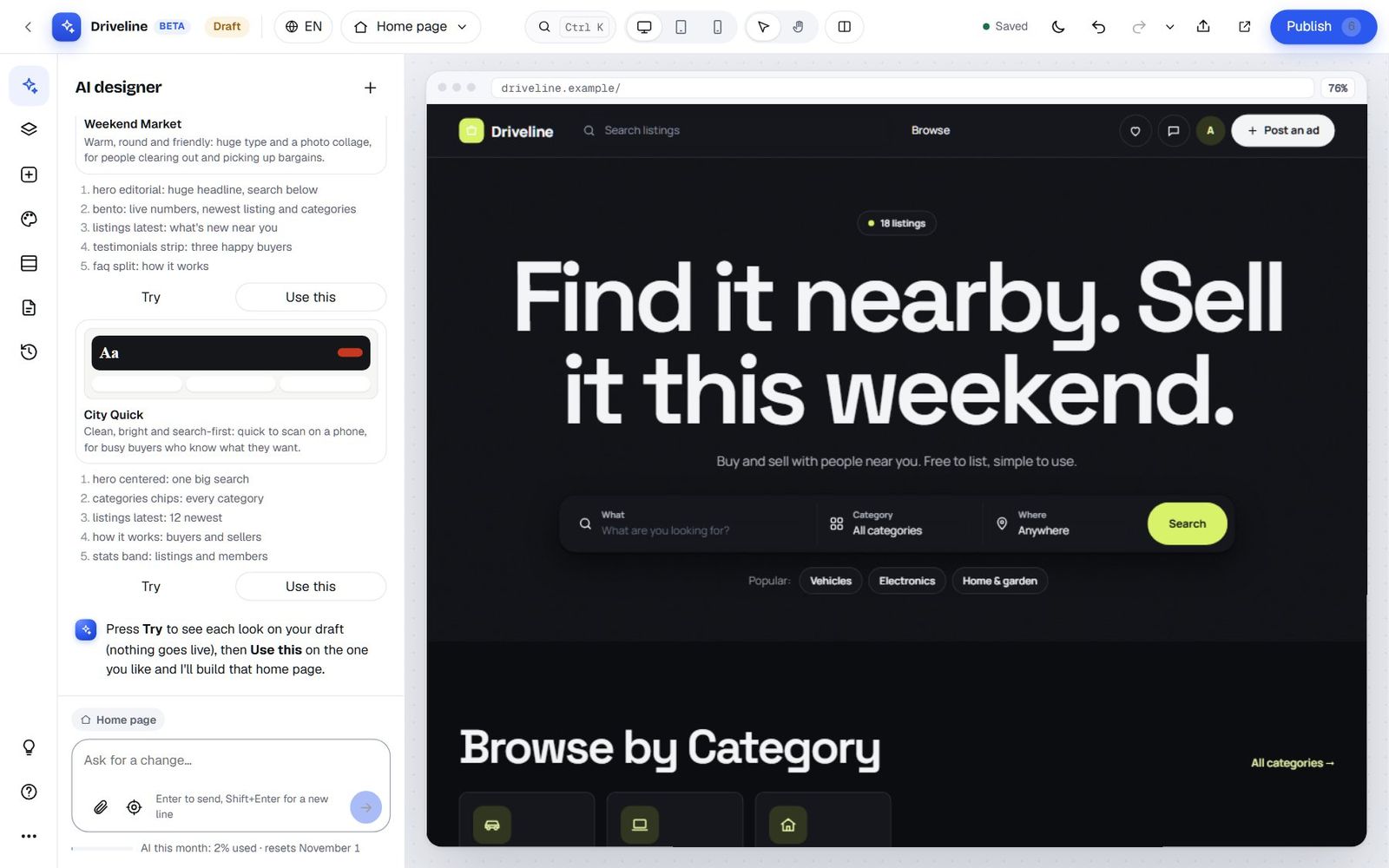This screenshot has height=868, width=1389.
Task: Start a new AI designer chat with plus
Action: click(x=370, y=88)
